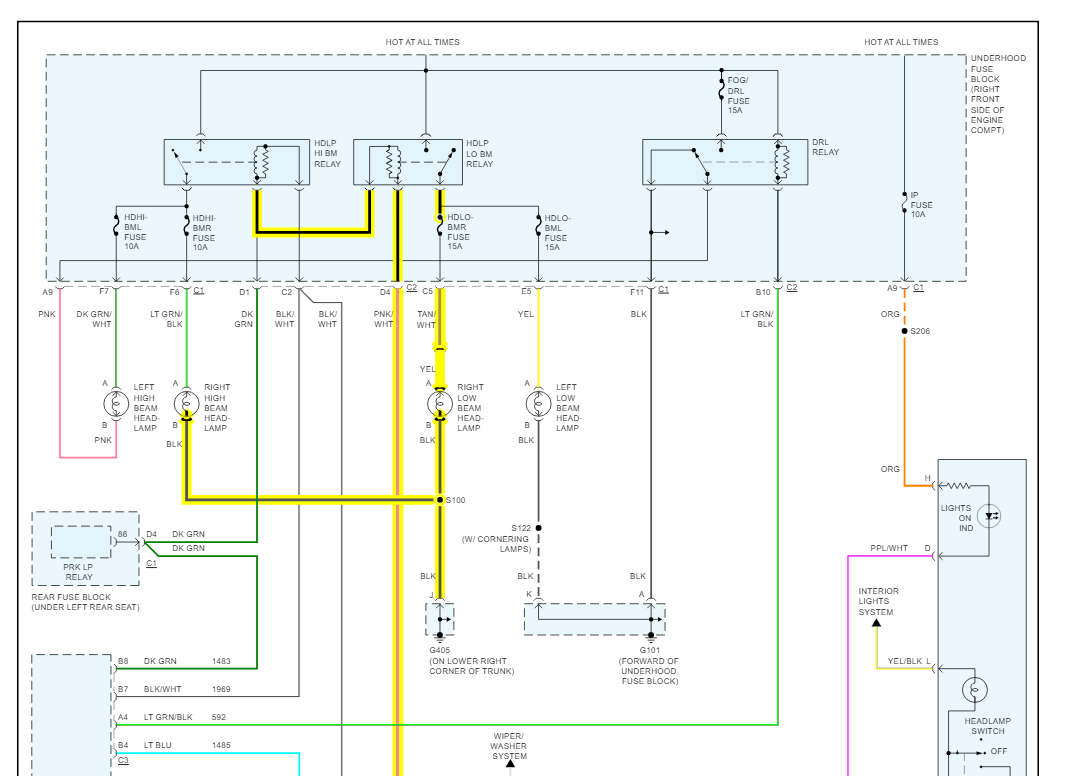This screenshot has width=1071, height=776.
Task: Click circuit number 592
Action: 219,717
